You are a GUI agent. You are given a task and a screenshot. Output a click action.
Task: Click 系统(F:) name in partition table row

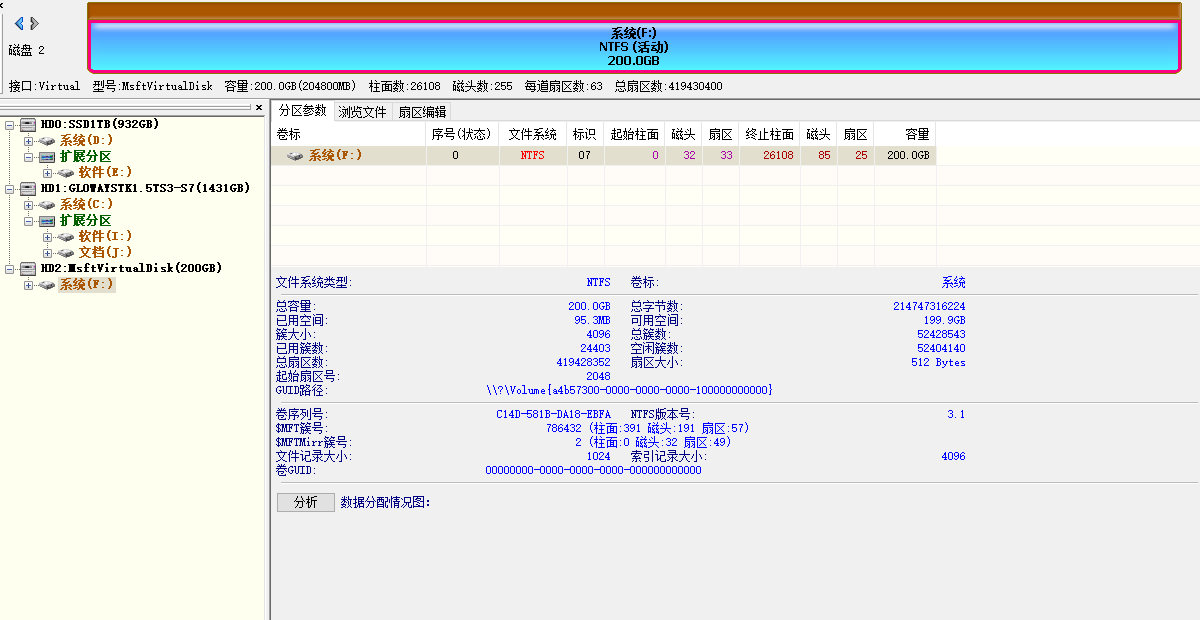(335, 156)
